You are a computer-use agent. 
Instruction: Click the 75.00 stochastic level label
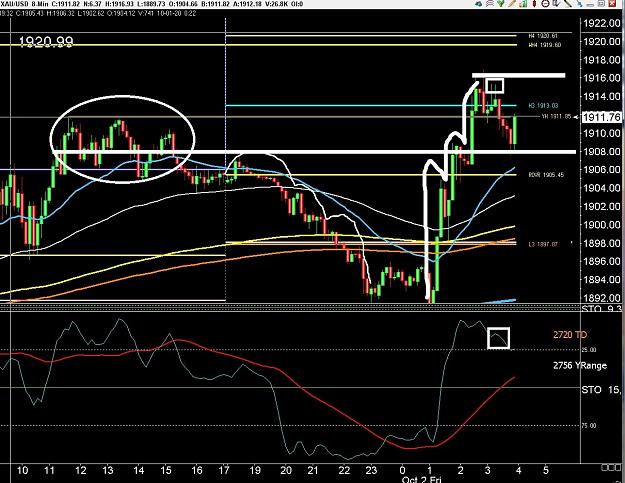click(x=589, y=426)
